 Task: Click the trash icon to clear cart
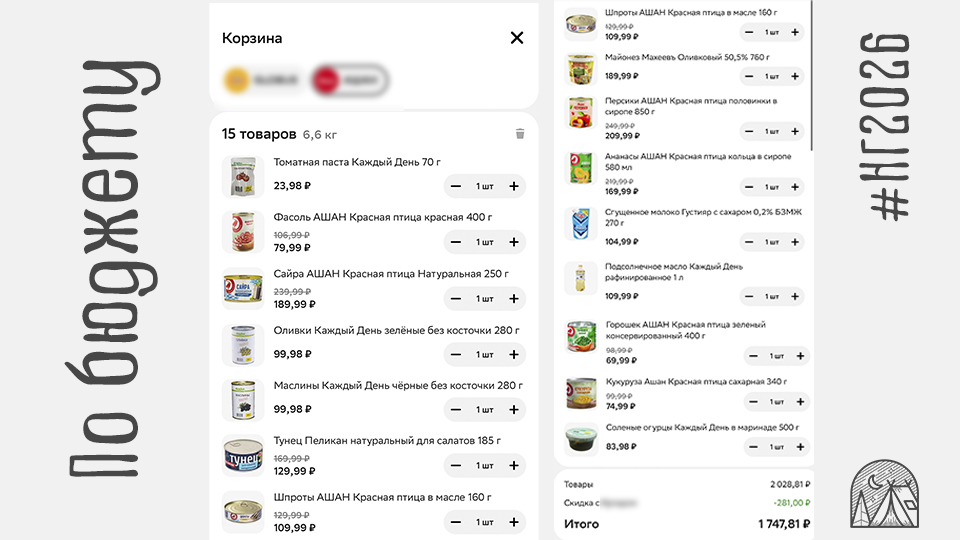click(520, 134)
